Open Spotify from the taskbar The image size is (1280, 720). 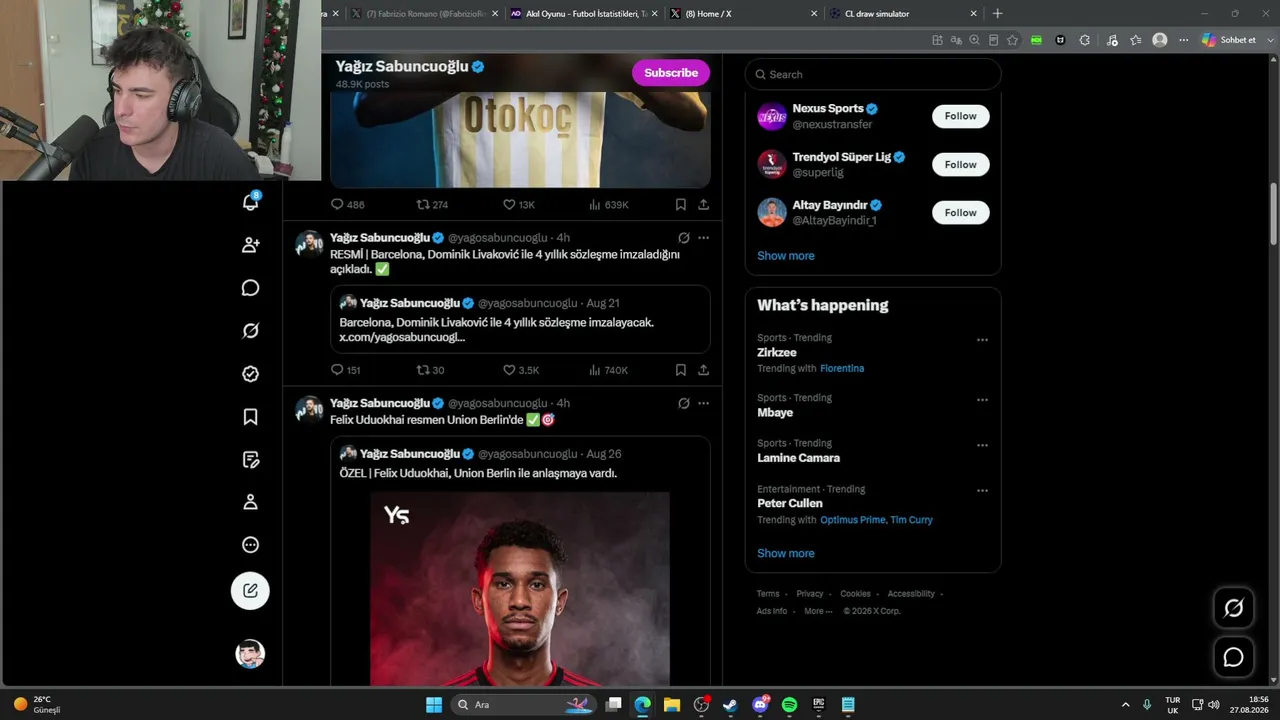[x=789, y=705]
